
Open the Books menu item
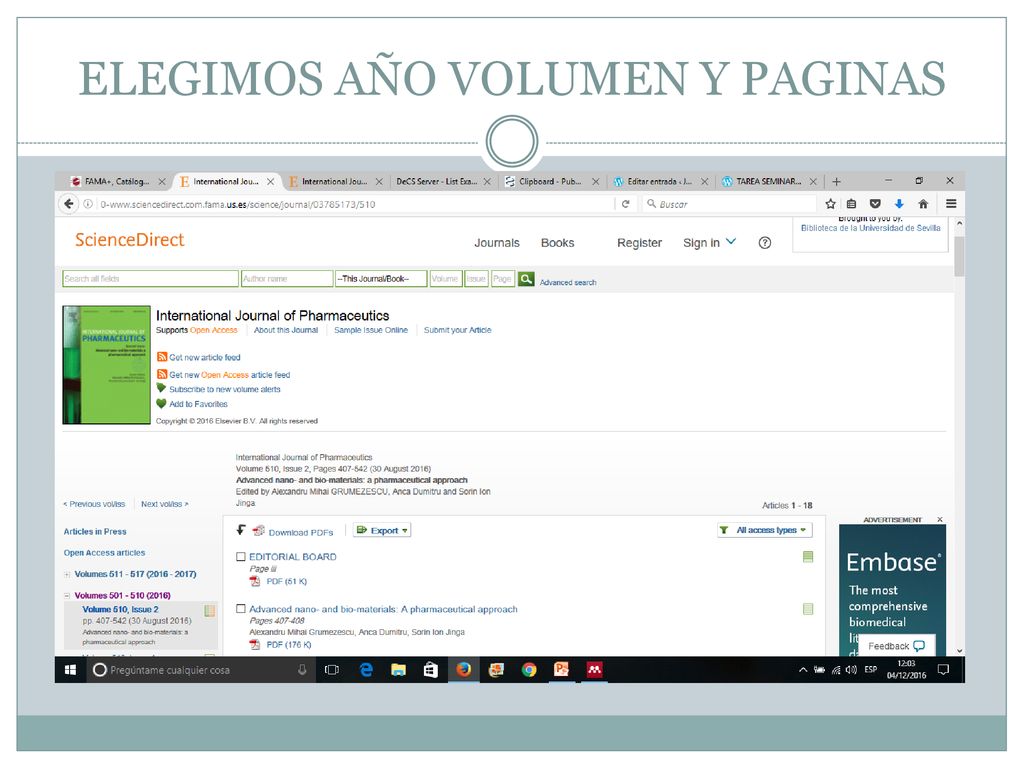(557, 243)
